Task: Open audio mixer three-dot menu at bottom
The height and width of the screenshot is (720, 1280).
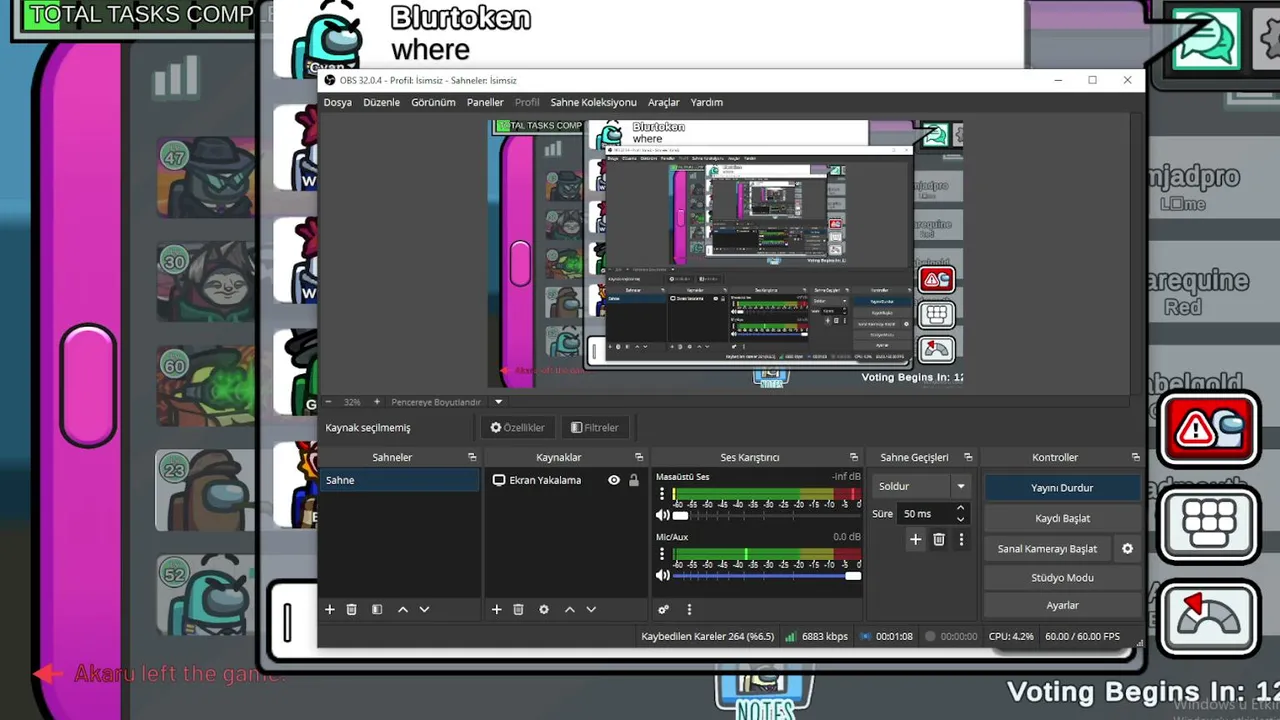Action: point(689,609)
